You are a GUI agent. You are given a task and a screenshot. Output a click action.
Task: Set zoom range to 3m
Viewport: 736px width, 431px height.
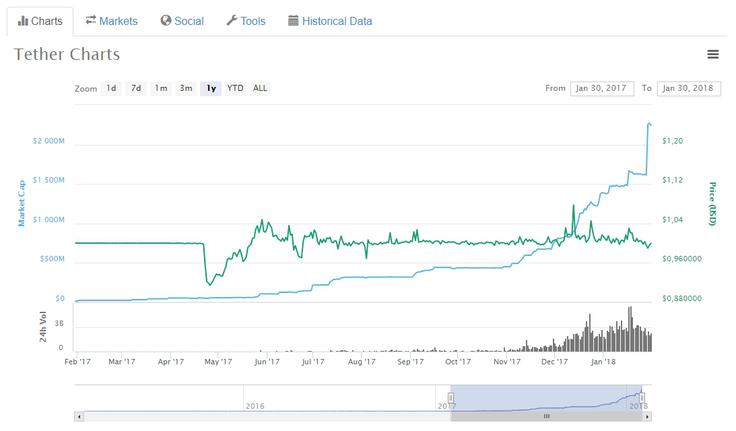[x=186, y=88]
